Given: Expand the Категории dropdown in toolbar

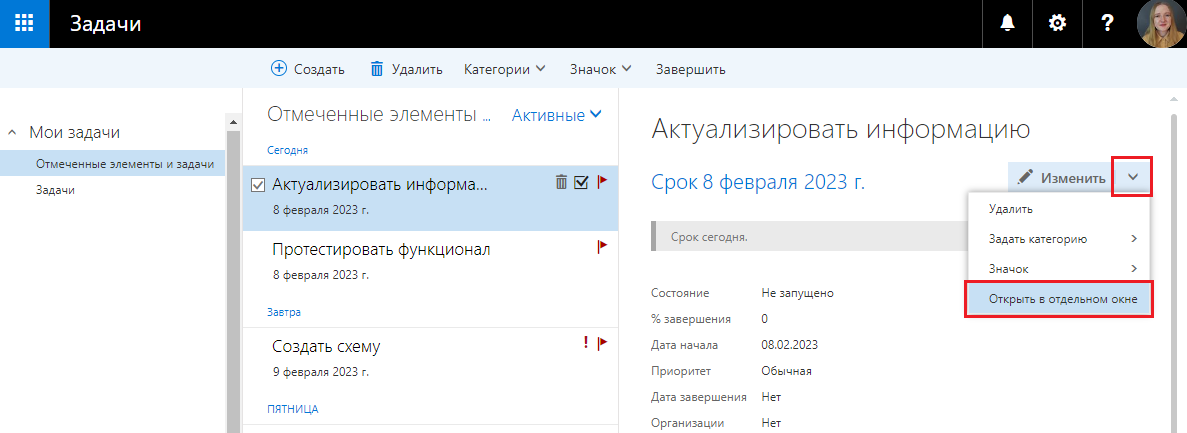Looking at the screenshot, I should coord(505,69).
